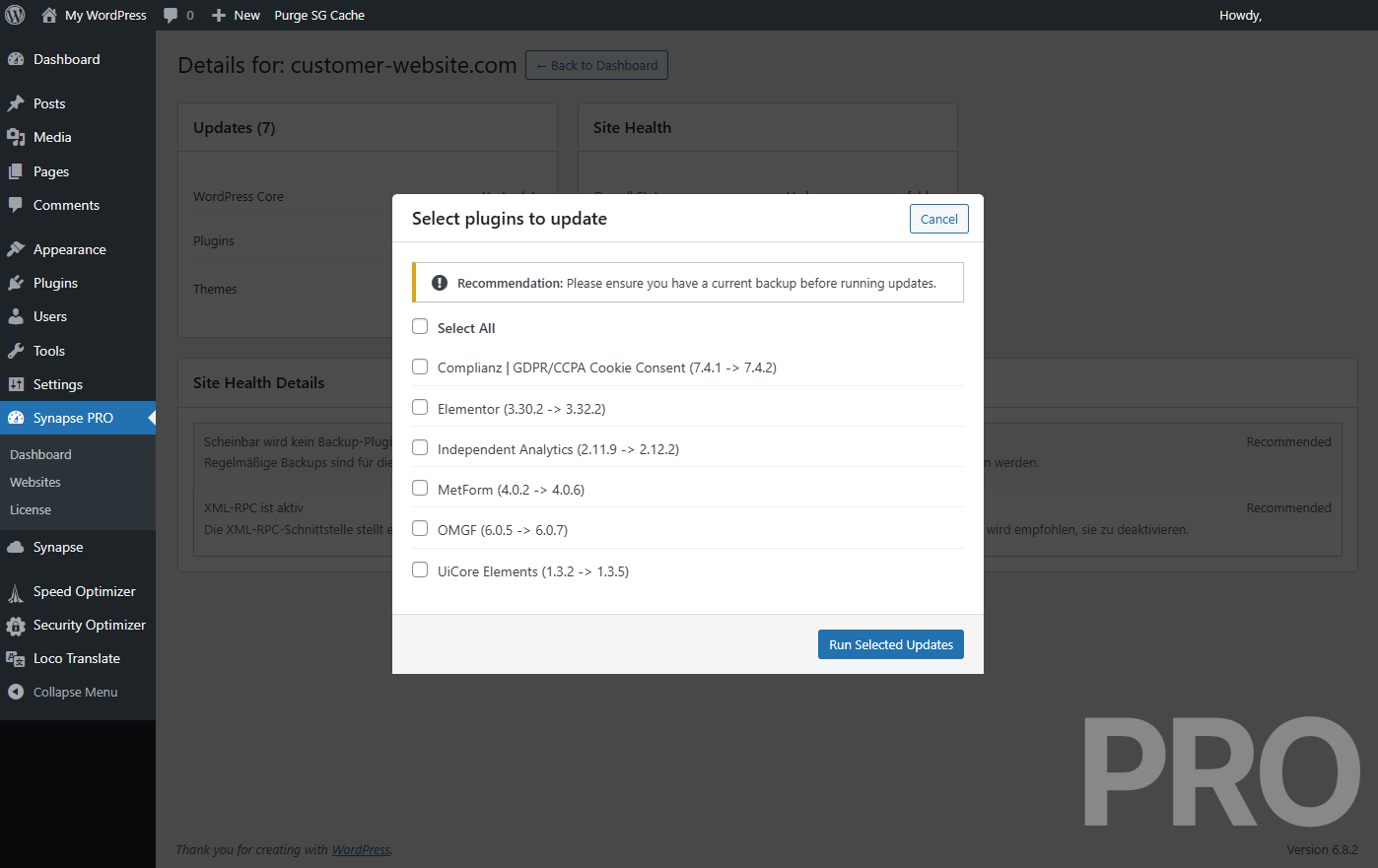The width and height of the screenshot is (1378, 868).
Task: Open the Websites submenu item
Action: pyautogui.click(x=35, y=482)
